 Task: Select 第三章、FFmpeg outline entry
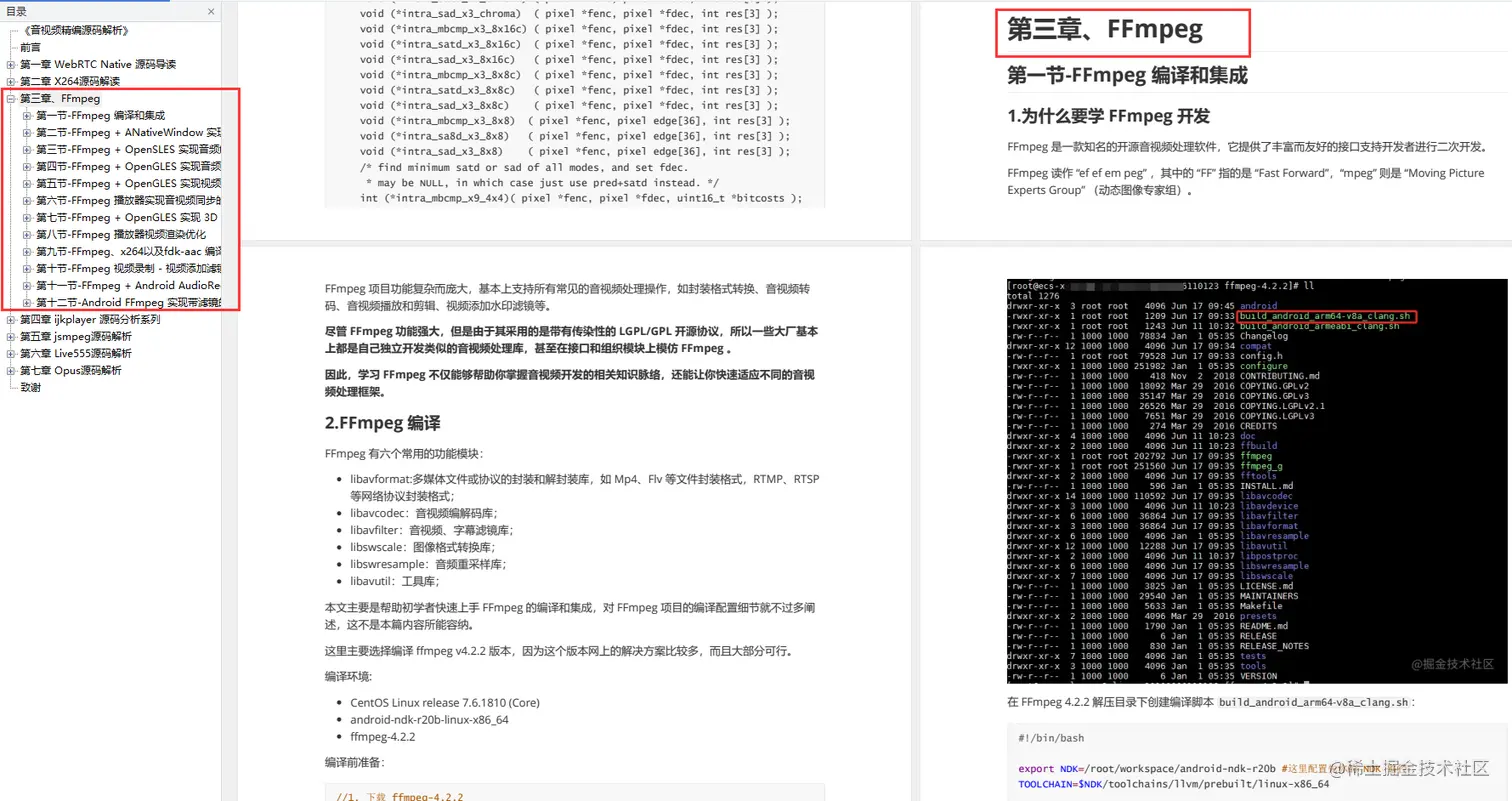click(x=60, y=99)
